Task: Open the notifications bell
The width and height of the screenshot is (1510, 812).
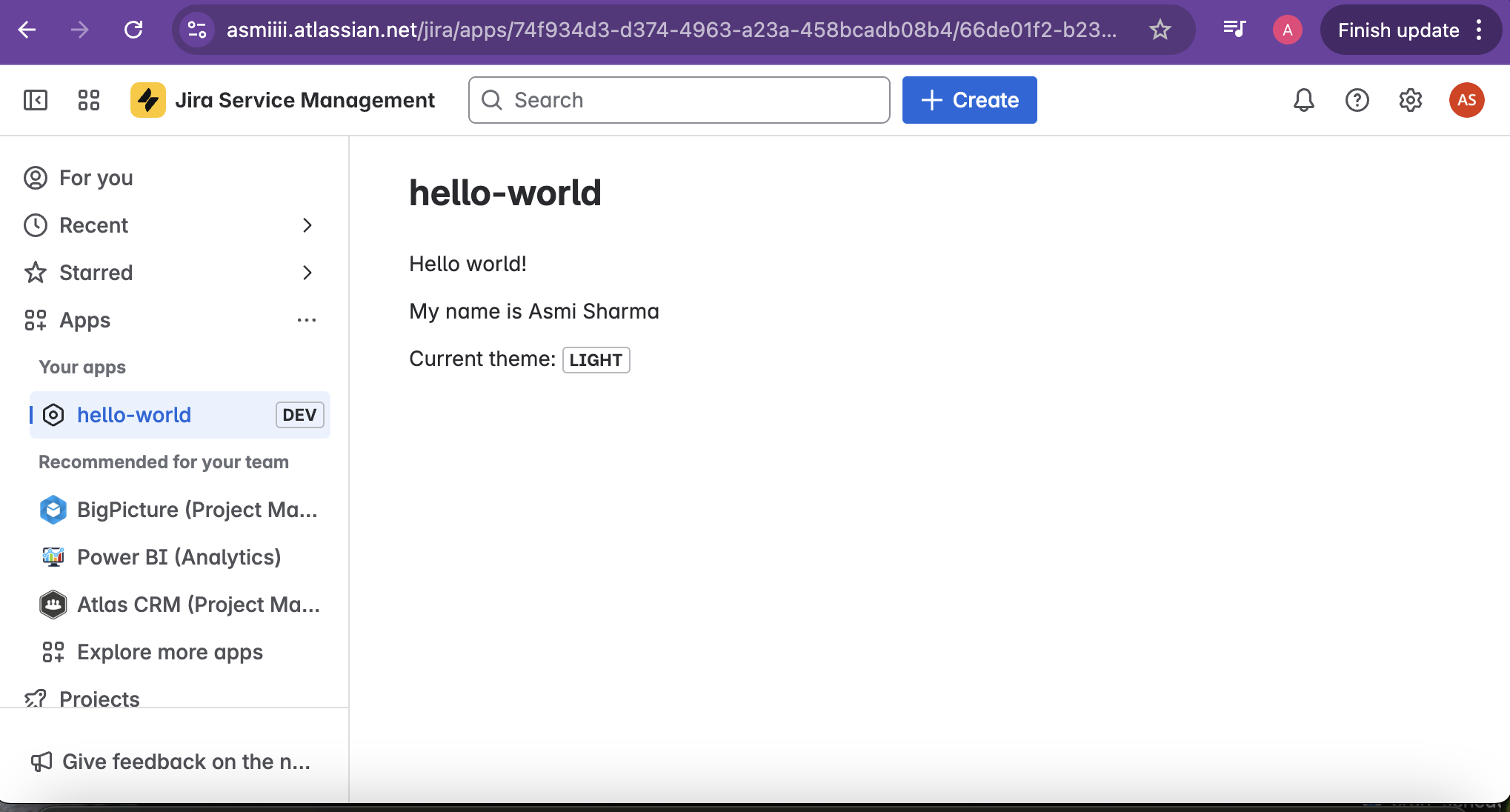Action: coord(1303,100)
